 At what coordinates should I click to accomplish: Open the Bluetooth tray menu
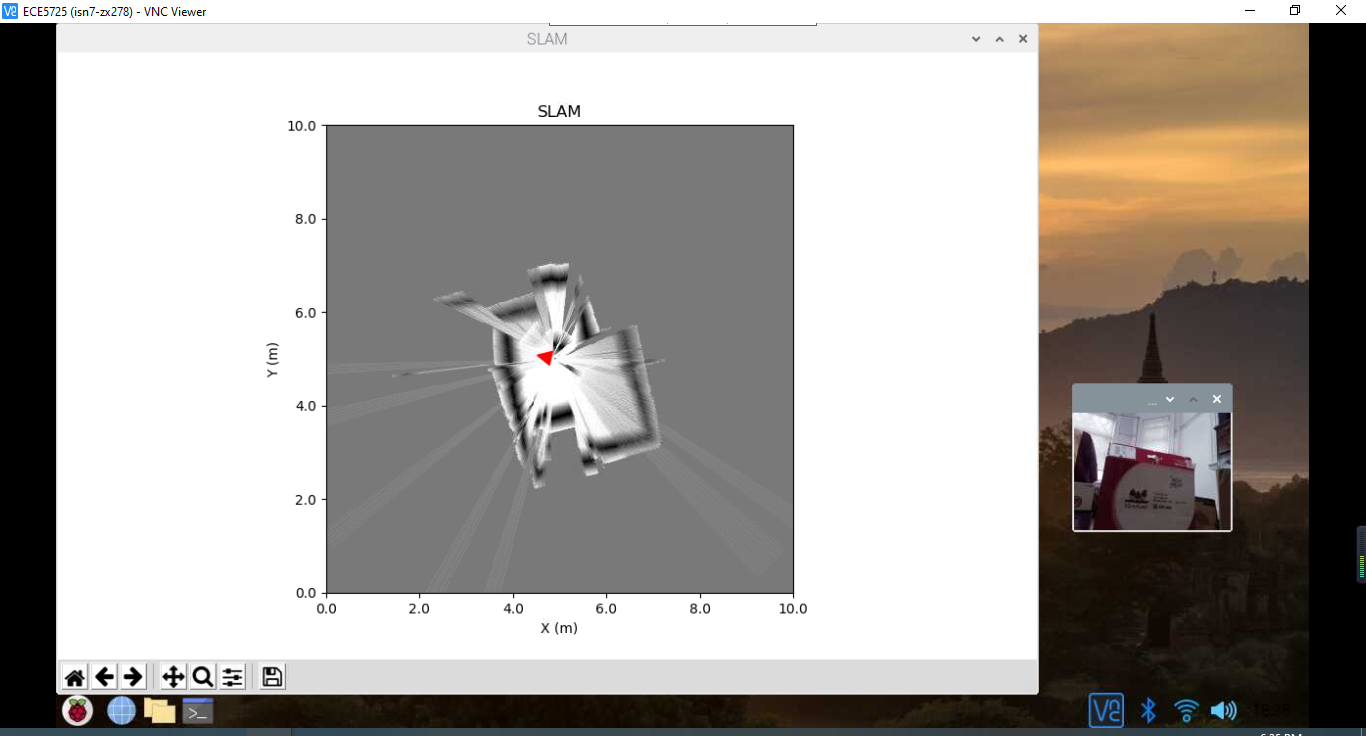tap(1149, 711)
